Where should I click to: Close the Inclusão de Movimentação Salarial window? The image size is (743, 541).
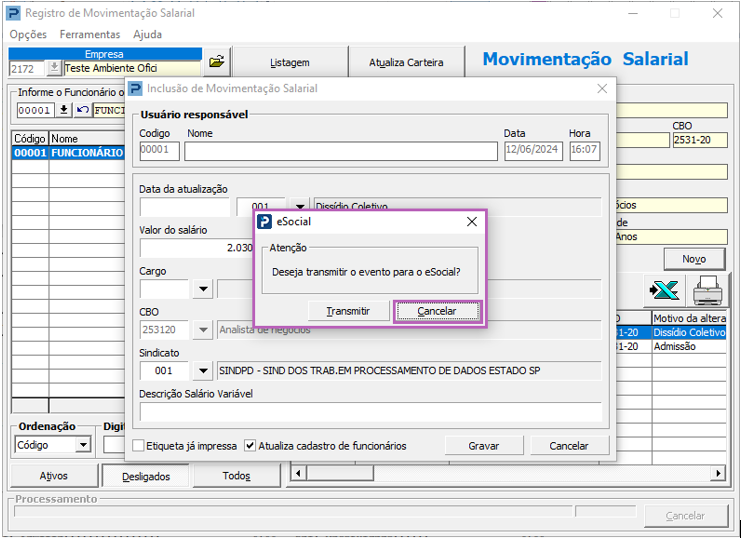tap(601, 89)
